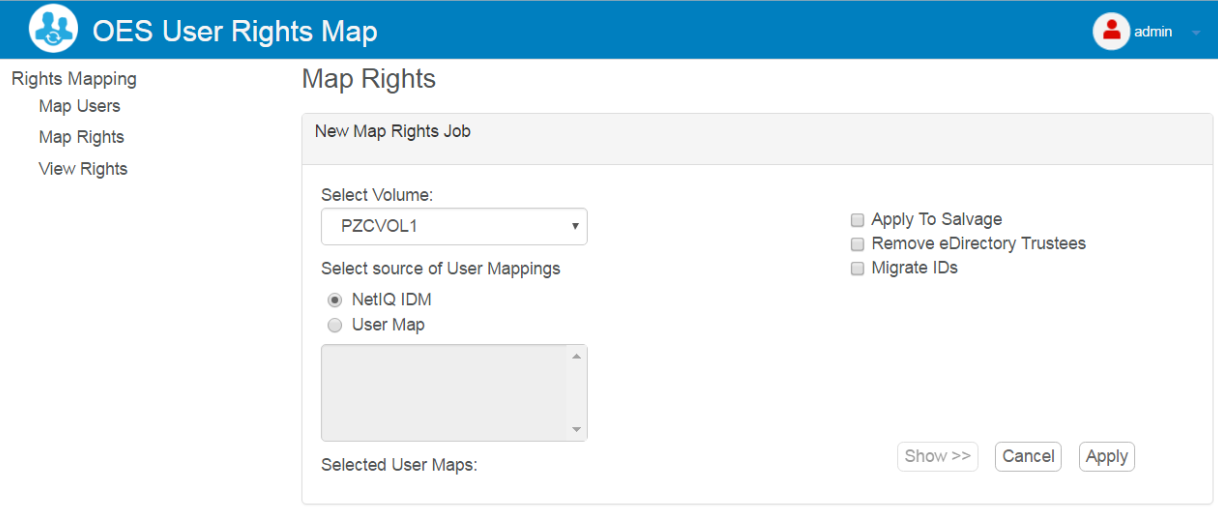The height and width of the screenshot is (524, 1218).
Task: Check Remove eDirectory Trustees option
Action: pyautogui.click(x=857, y=244)
